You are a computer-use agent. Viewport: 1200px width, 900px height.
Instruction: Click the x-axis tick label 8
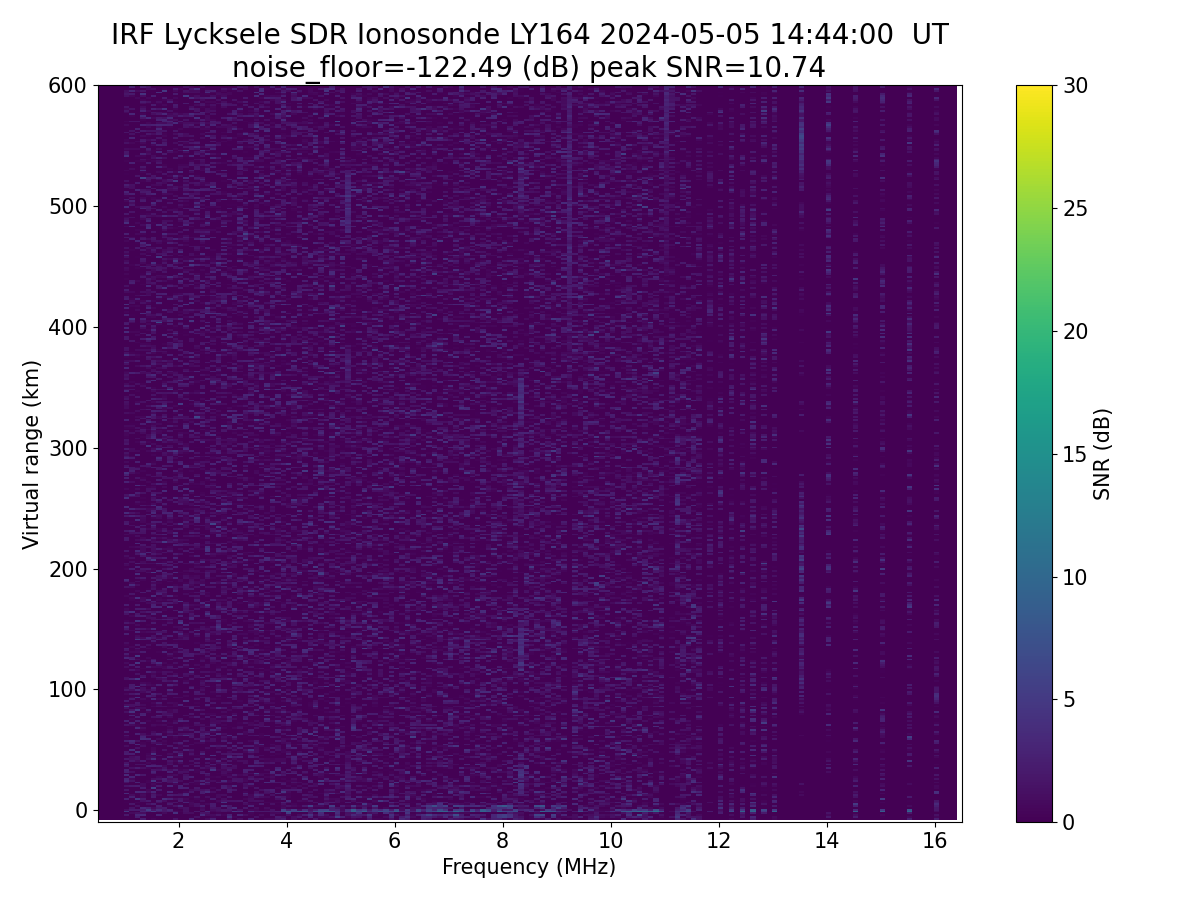coord(502,840)
